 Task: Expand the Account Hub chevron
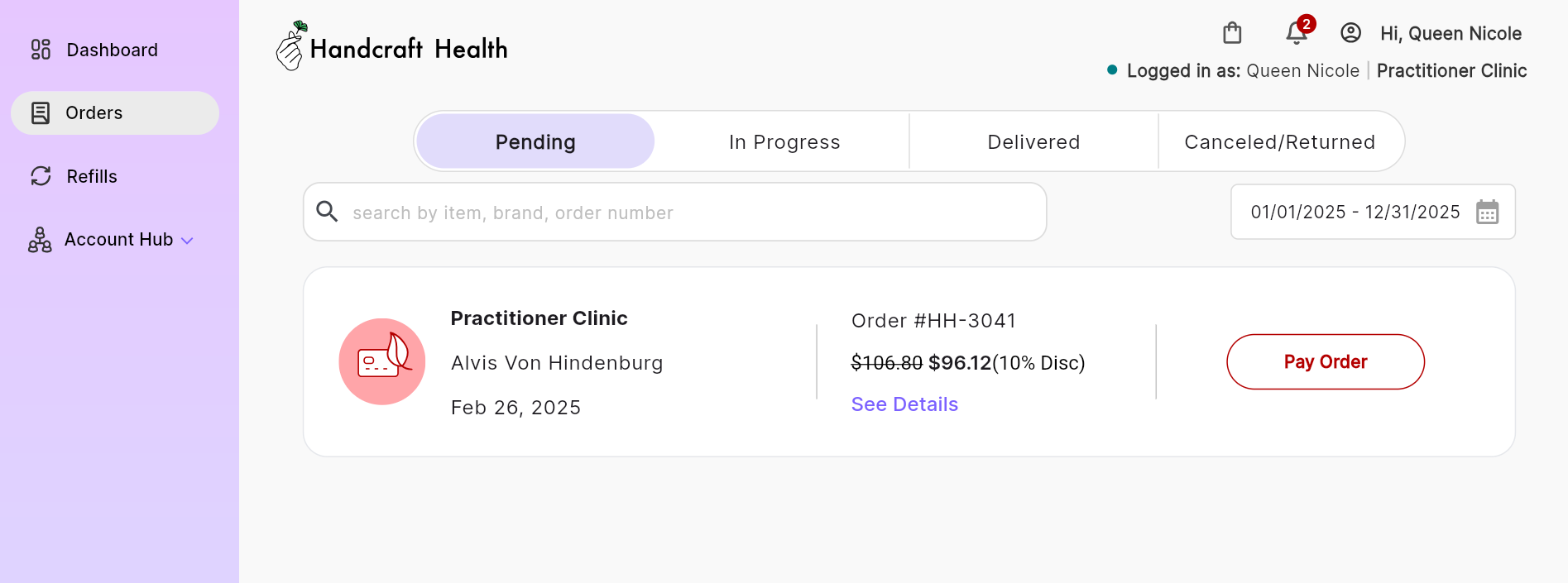188,241
